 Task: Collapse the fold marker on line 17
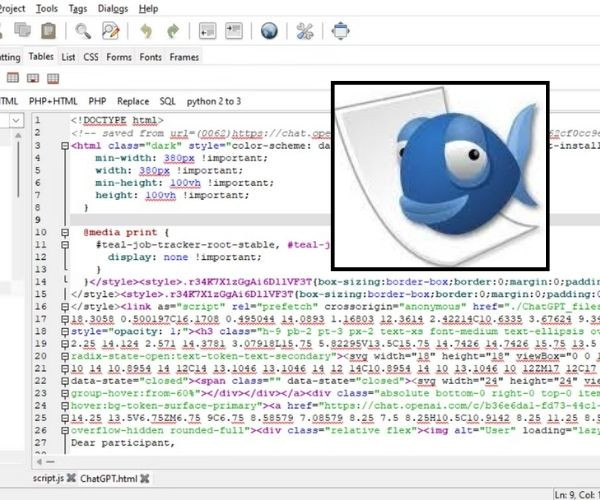click(65, 319)
